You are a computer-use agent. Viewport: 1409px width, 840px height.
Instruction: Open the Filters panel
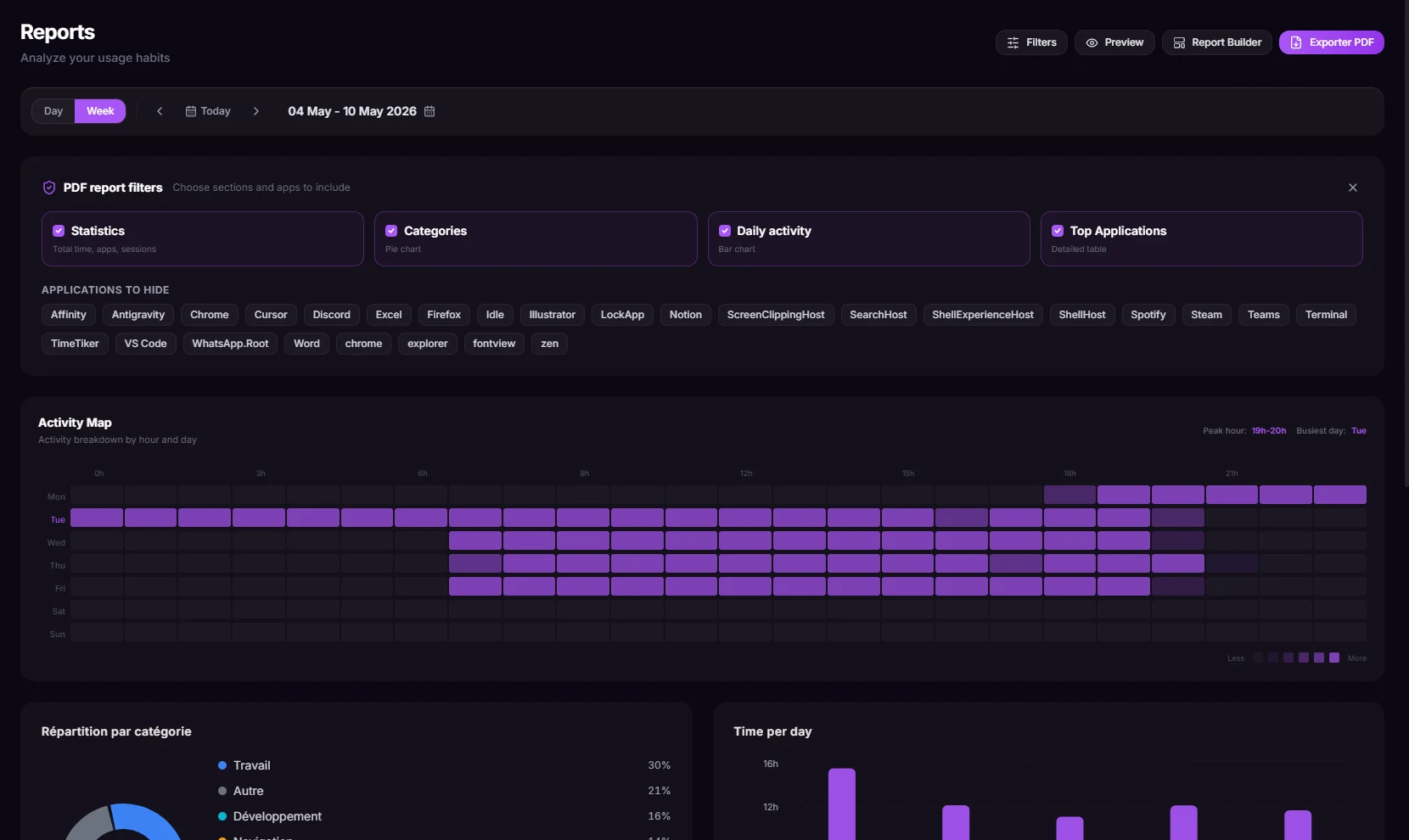click(x=1031, y=42)
